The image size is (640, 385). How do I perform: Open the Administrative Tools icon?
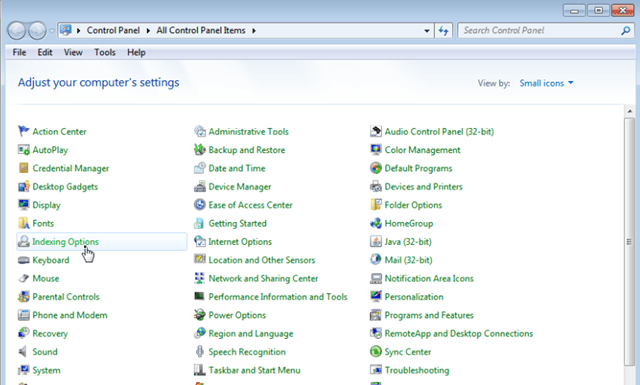pyautogui.click(x=200, y=131)
